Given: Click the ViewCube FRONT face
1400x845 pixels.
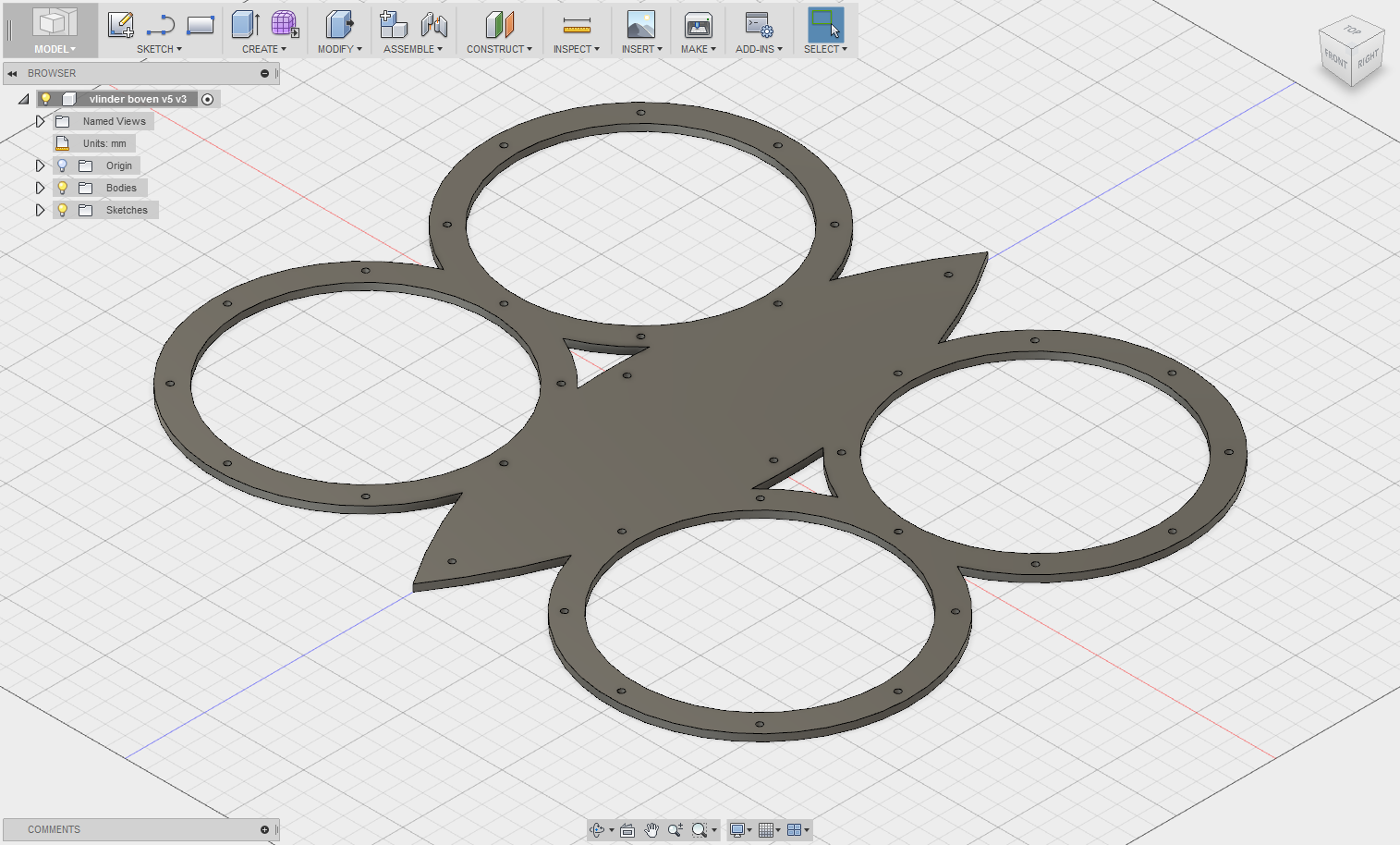Looking at the screenshot, I should pos(1335,59).
